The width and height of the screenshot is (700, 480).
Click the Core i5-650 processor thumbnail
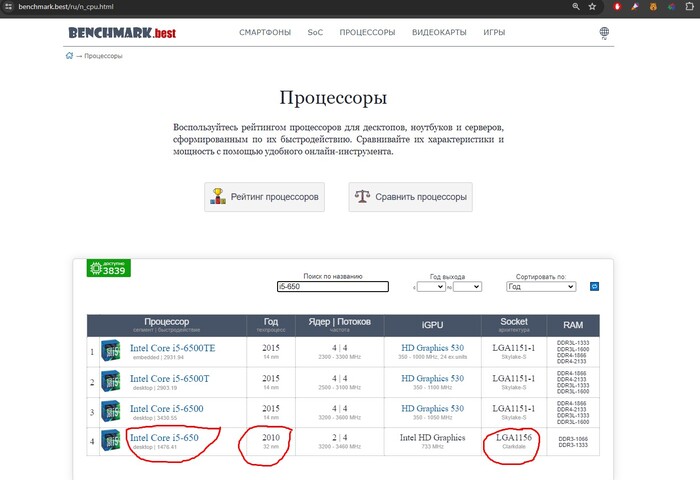click(x=110, y=440)
